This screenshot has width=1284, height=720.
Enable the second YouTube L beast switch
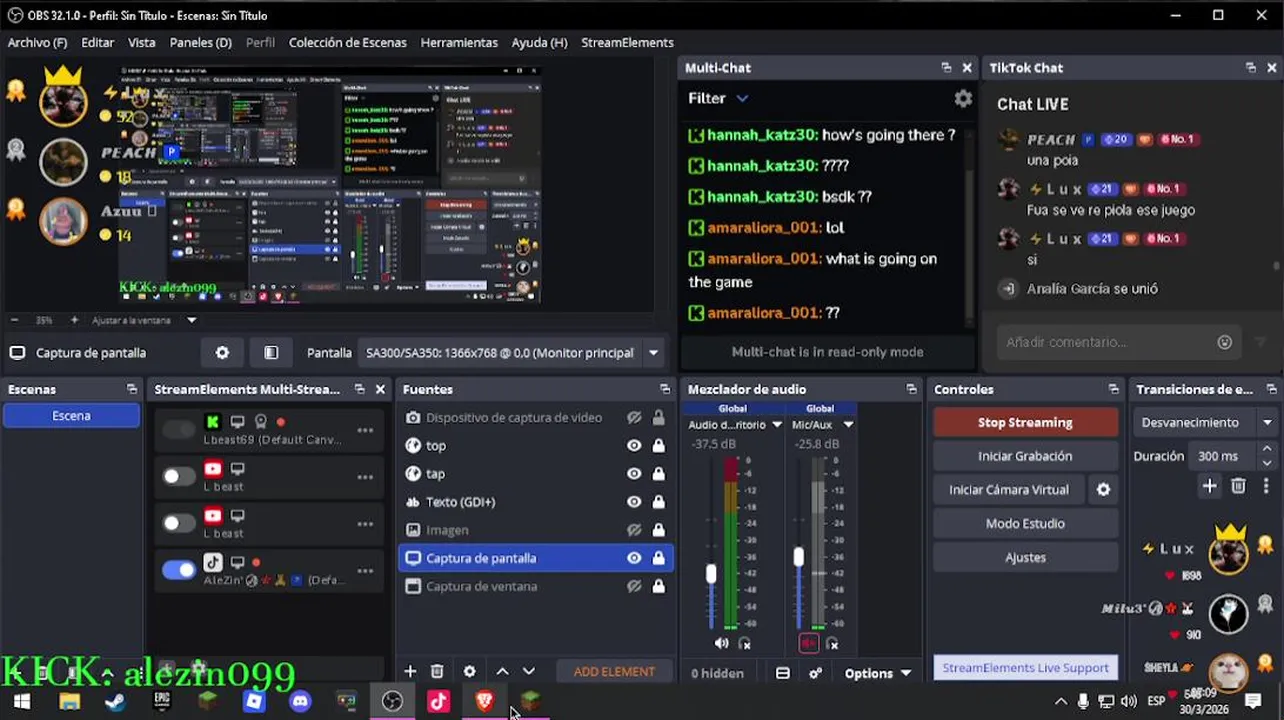point(179,523)
